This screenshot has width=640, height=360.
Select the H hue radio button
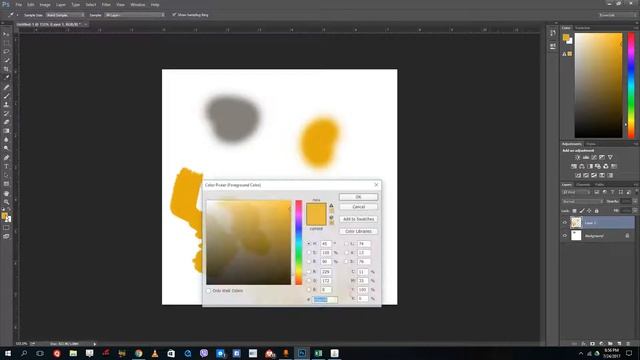(309, 244)
